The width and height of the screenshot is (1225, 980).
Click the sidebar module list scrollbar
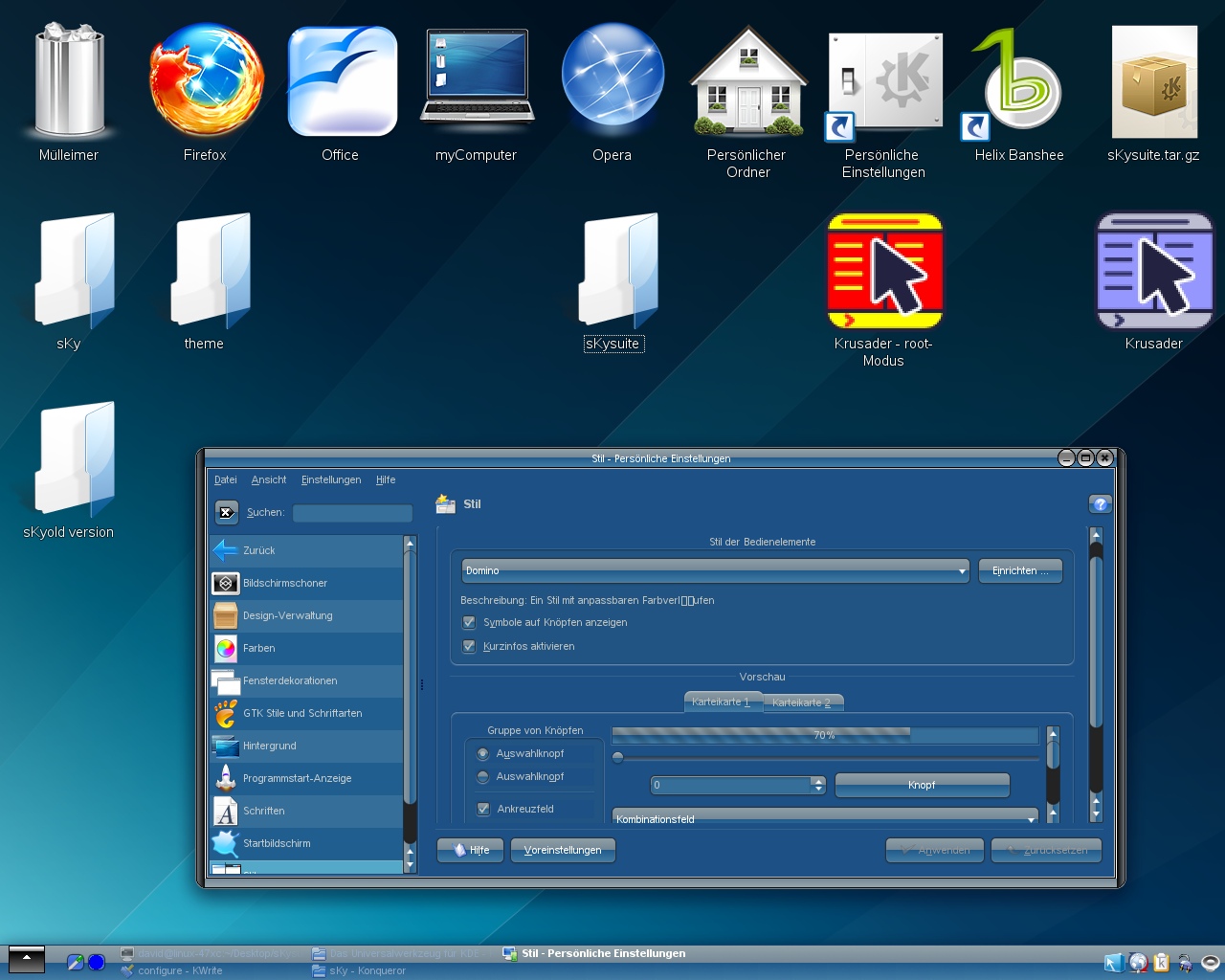click(410, 703)
